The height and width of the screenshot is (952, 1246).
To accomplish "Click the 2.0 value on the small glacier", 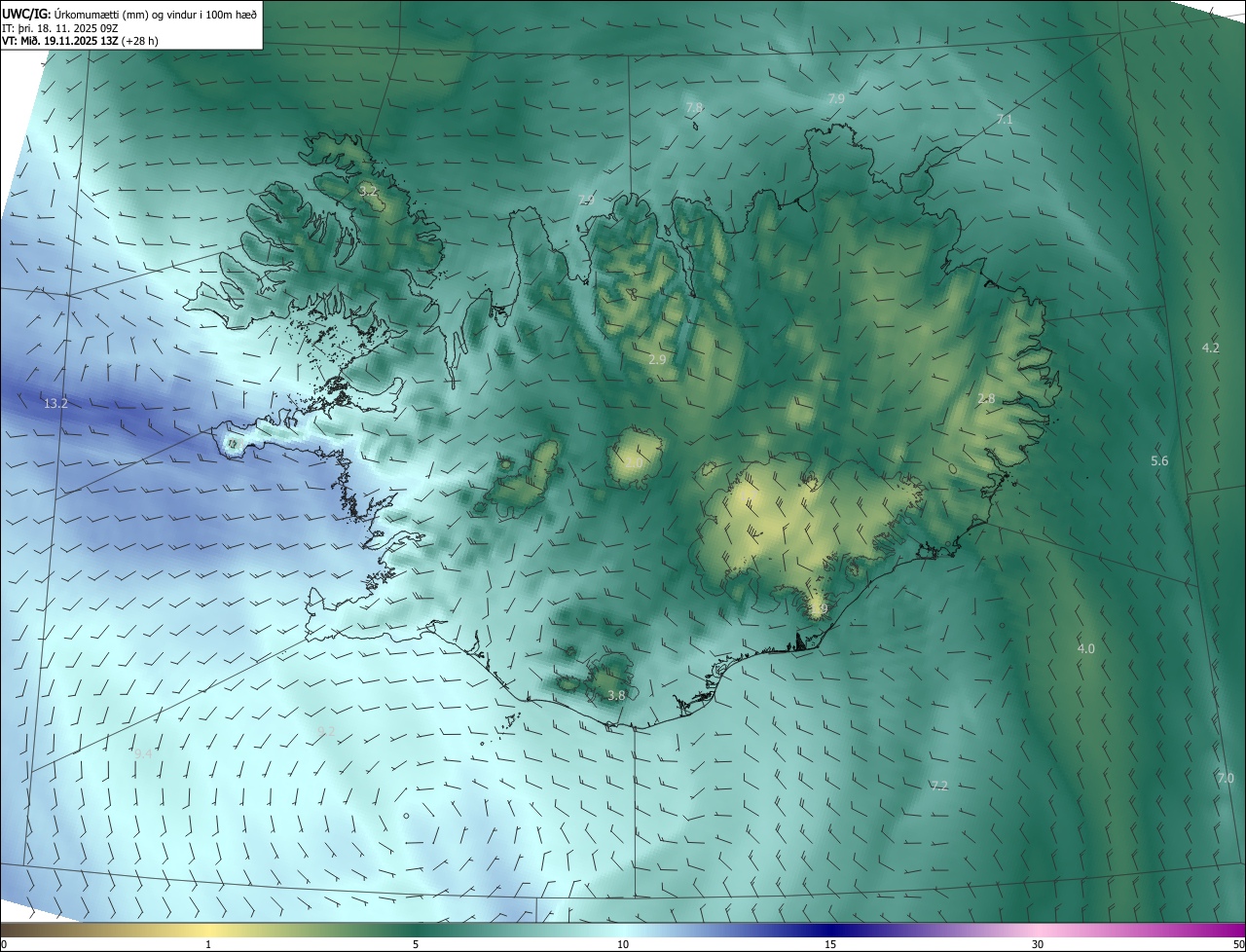I will click(634, 464).
